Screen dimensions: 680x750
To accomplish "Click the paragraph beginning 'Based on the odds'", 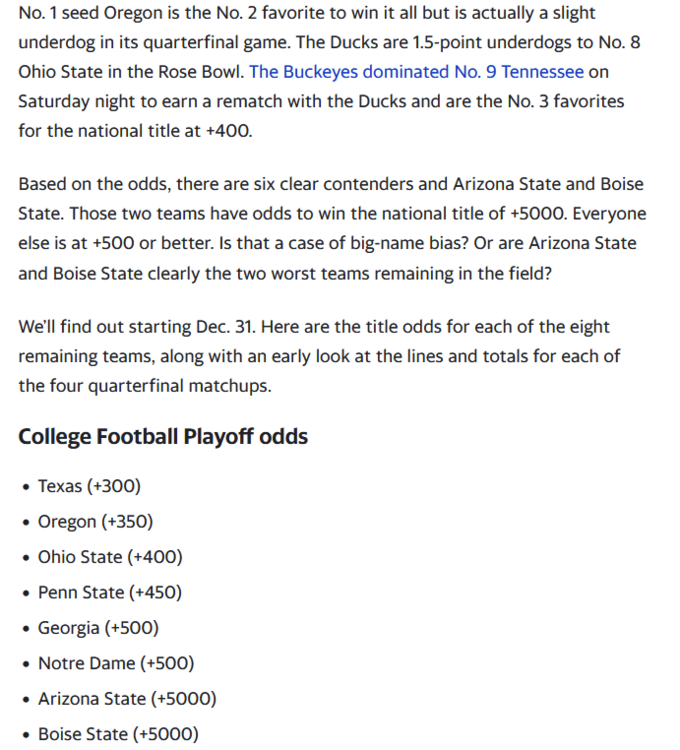I will 330,228.
